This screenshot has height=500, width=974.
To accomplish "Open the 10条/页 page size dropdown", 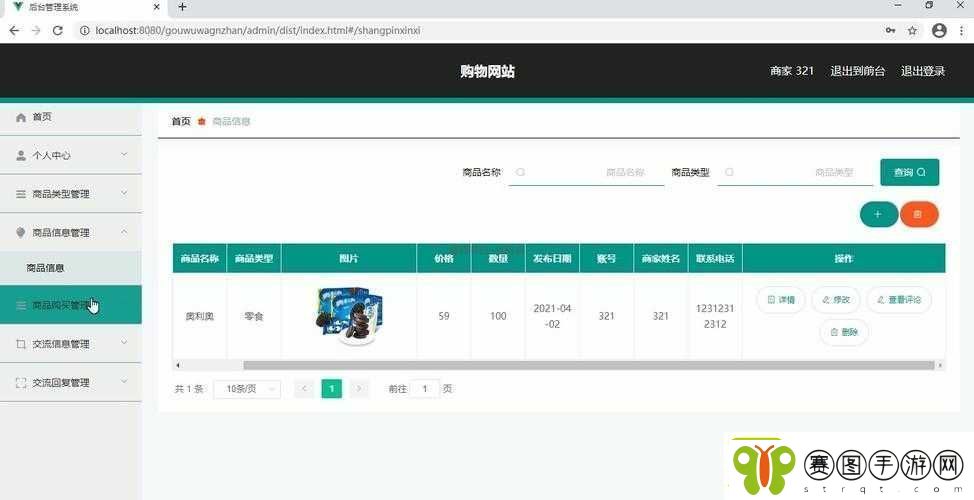I will [x=247, y=389].
